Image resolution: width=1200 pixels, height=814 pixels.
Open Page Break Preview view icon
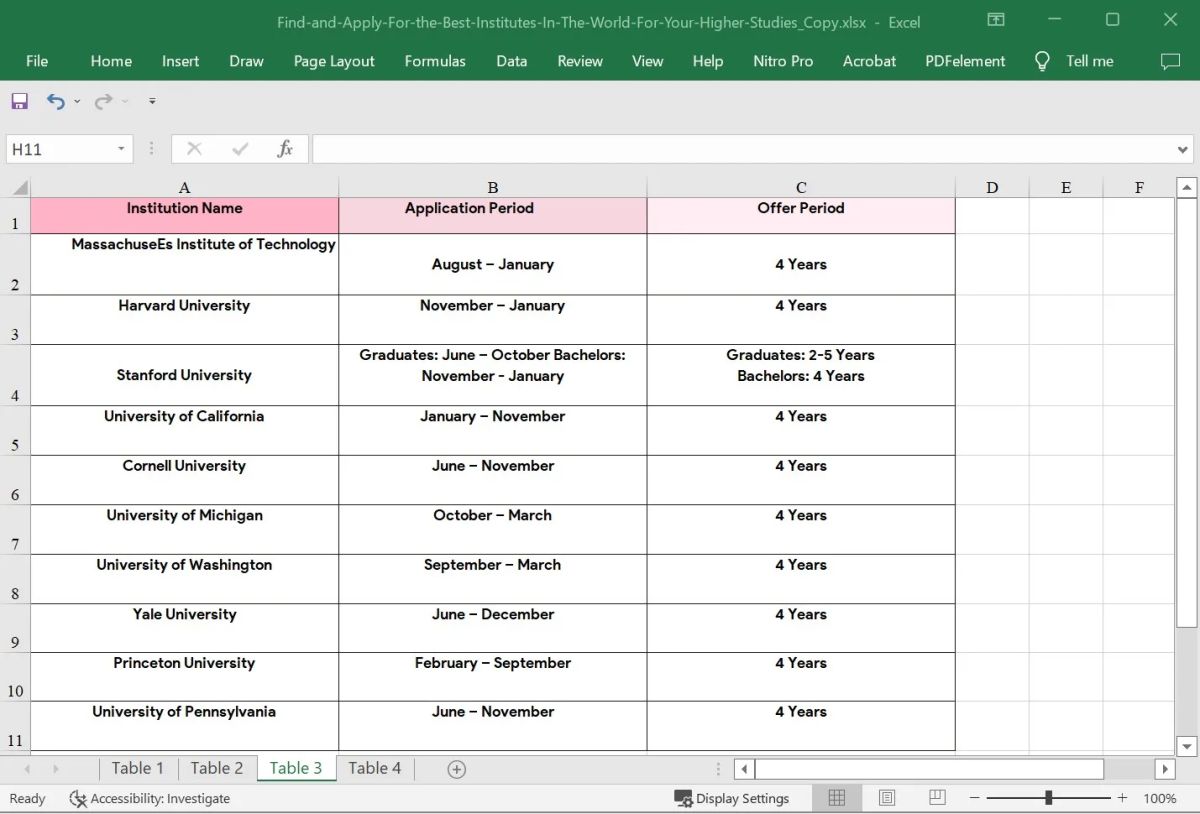[936, 797]
